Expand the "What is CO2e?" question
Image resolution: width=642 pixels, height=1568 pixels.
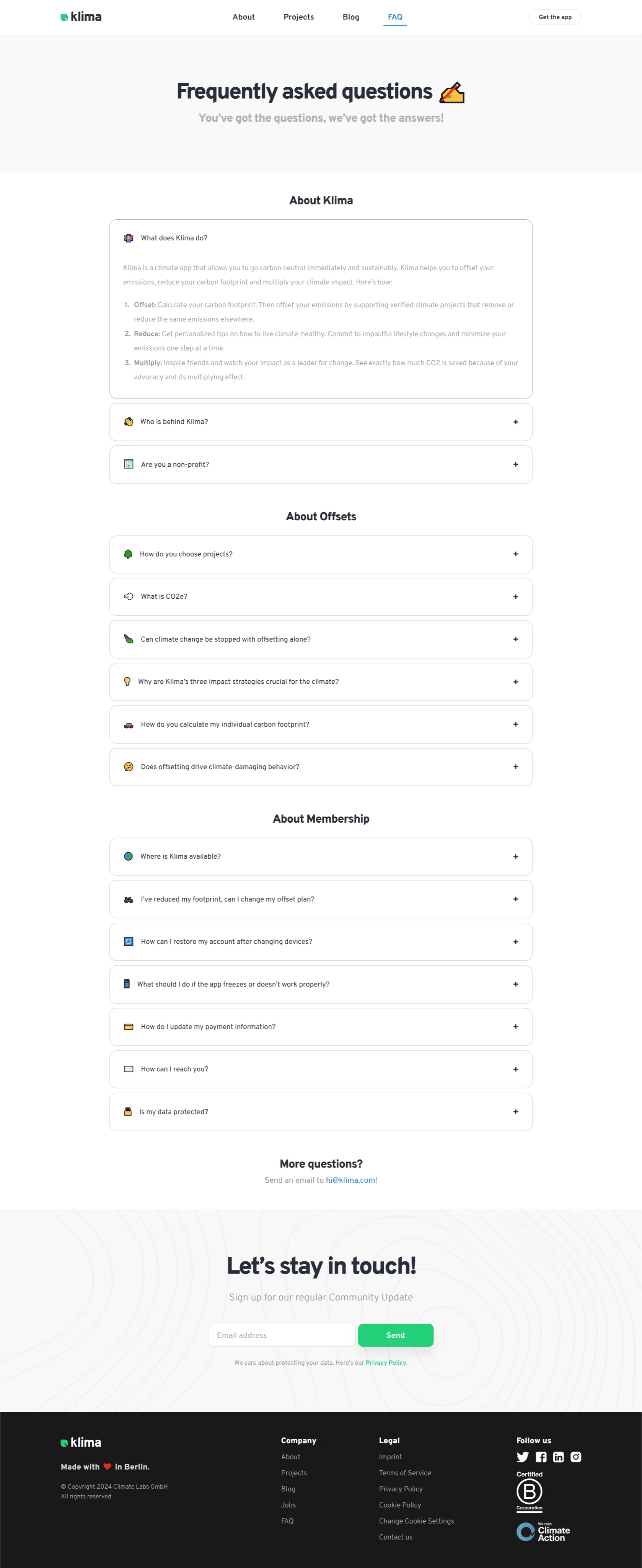point(321,596)
